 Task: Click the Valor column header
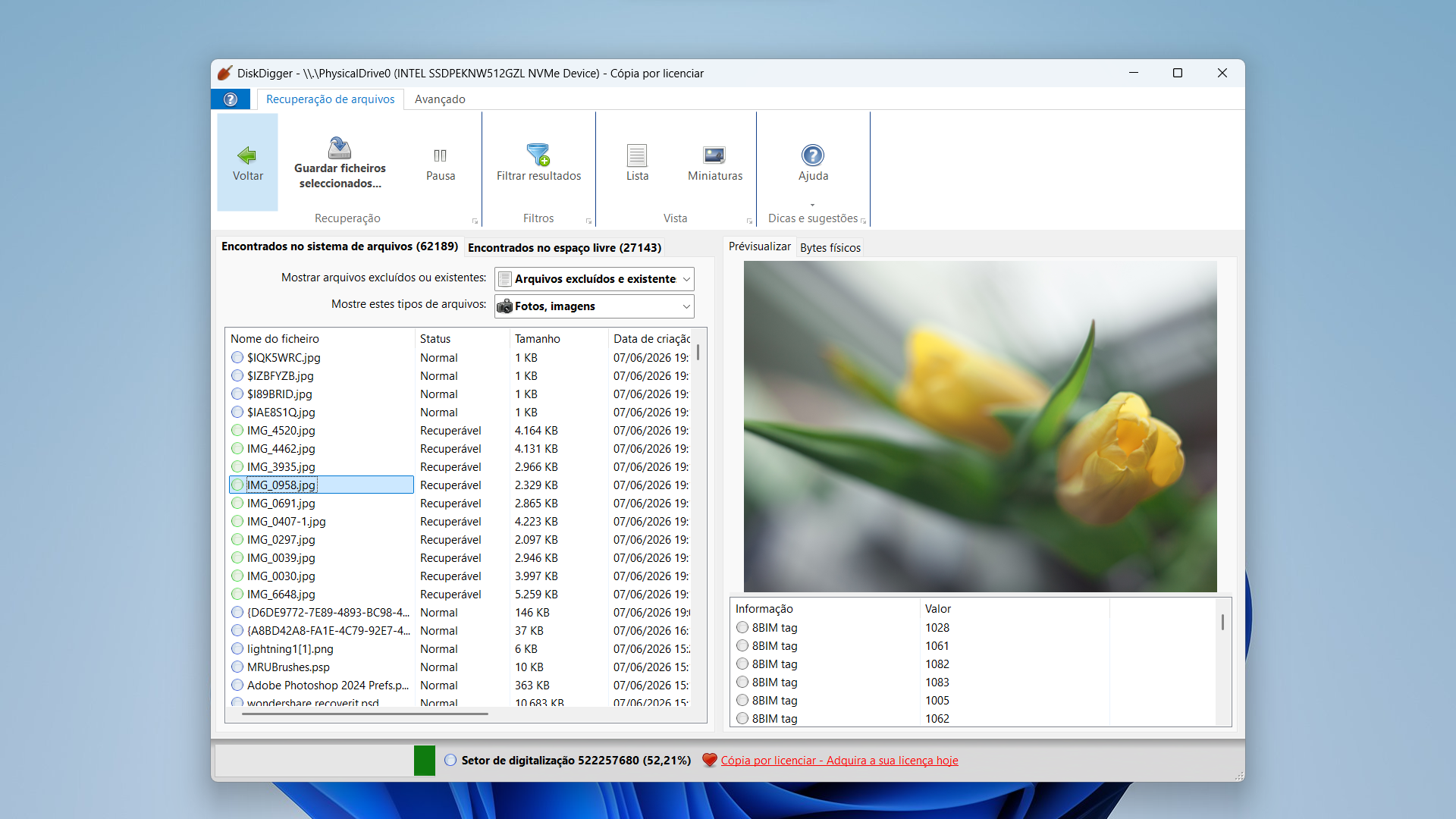pyautogui.click(x=1015, y=609)
